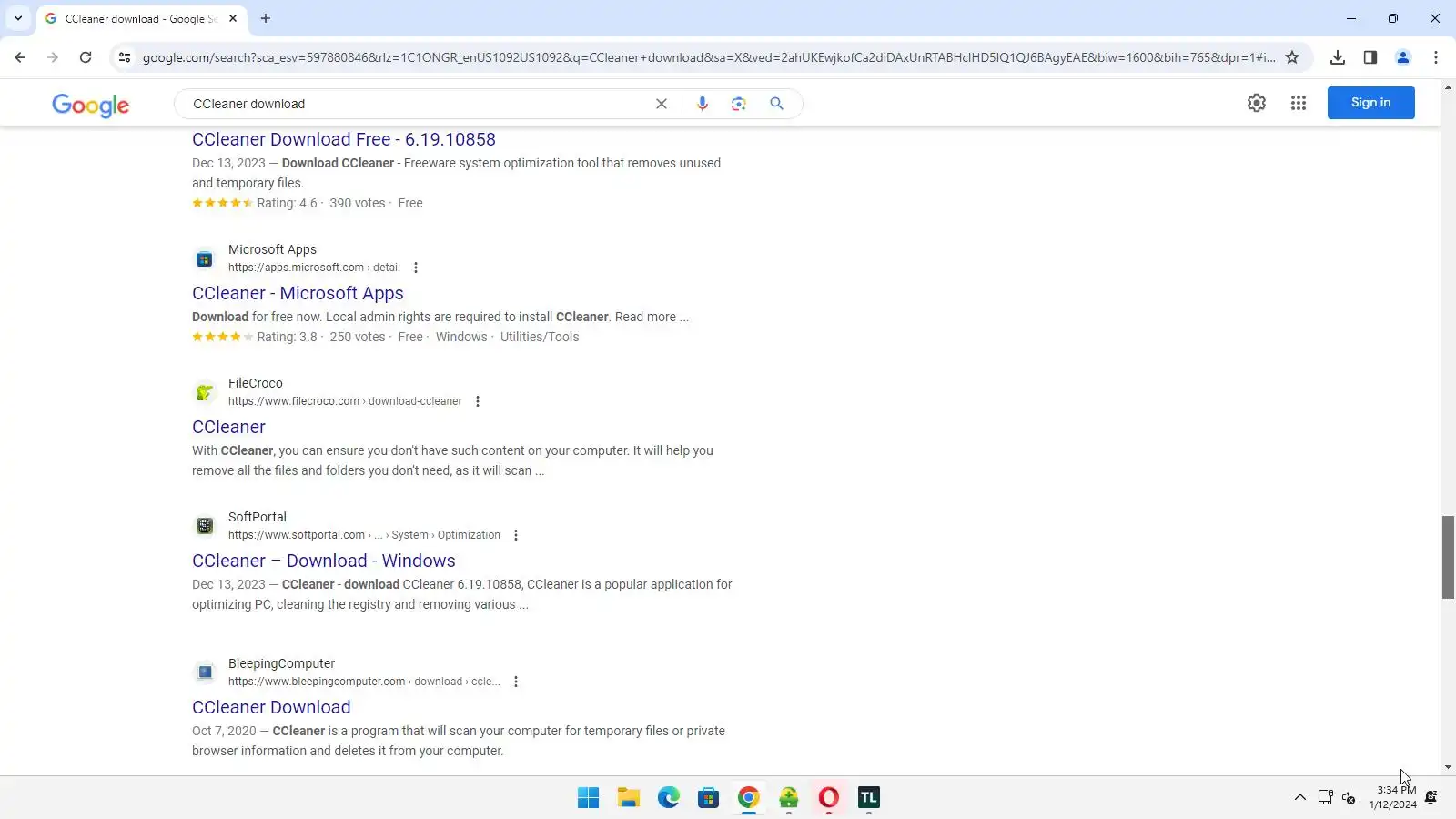Open the TL app from the taskbar
This screenshot has width=1456, height=819.
(869, 798)
